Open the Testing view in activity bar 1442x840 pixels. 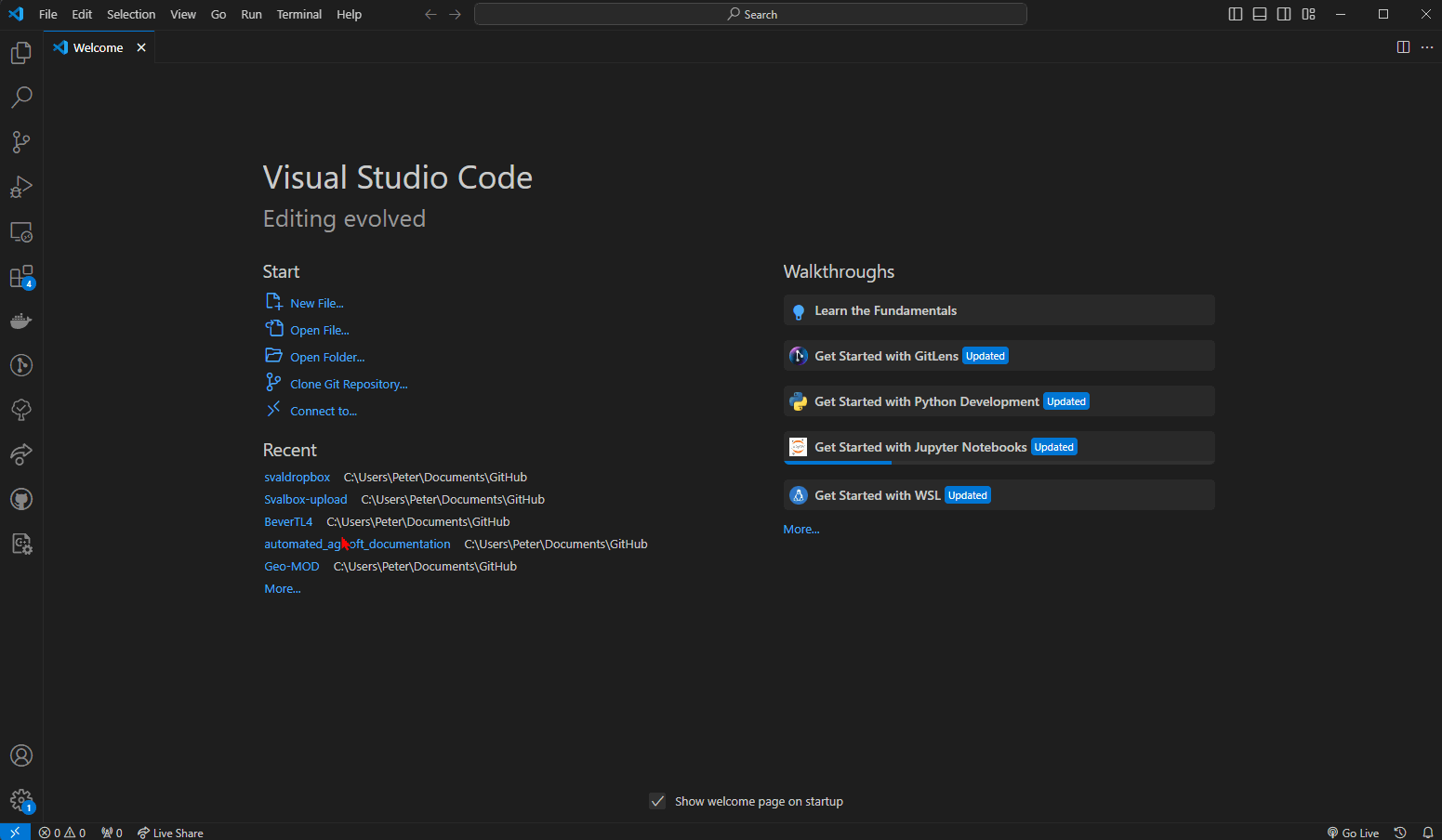(21, 410)
